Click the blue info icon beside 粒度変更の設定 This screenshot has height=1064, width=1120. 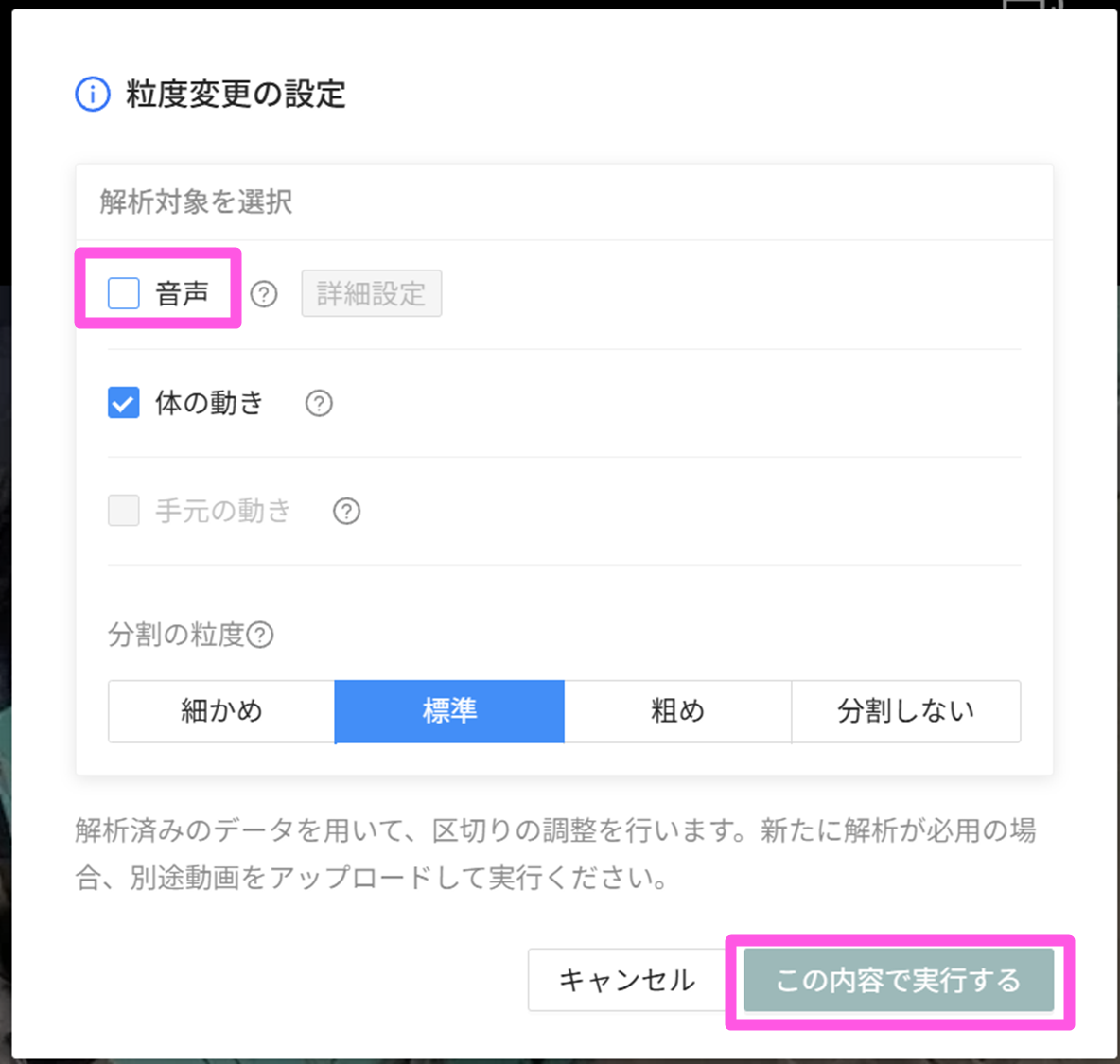(93, 95)
